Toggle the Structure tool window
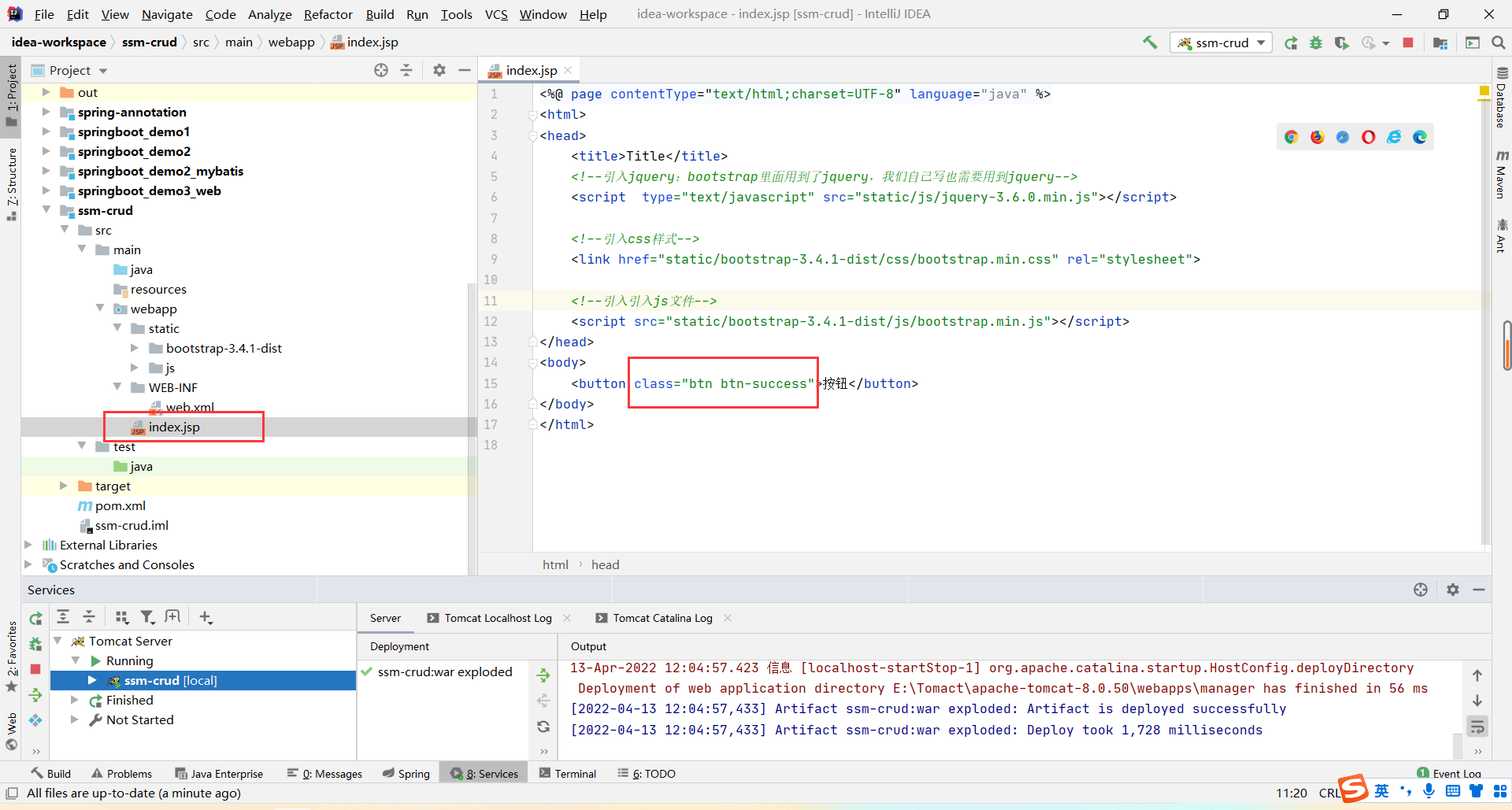1512x810 pixels. pyautogui.click(x=11, y=183)
